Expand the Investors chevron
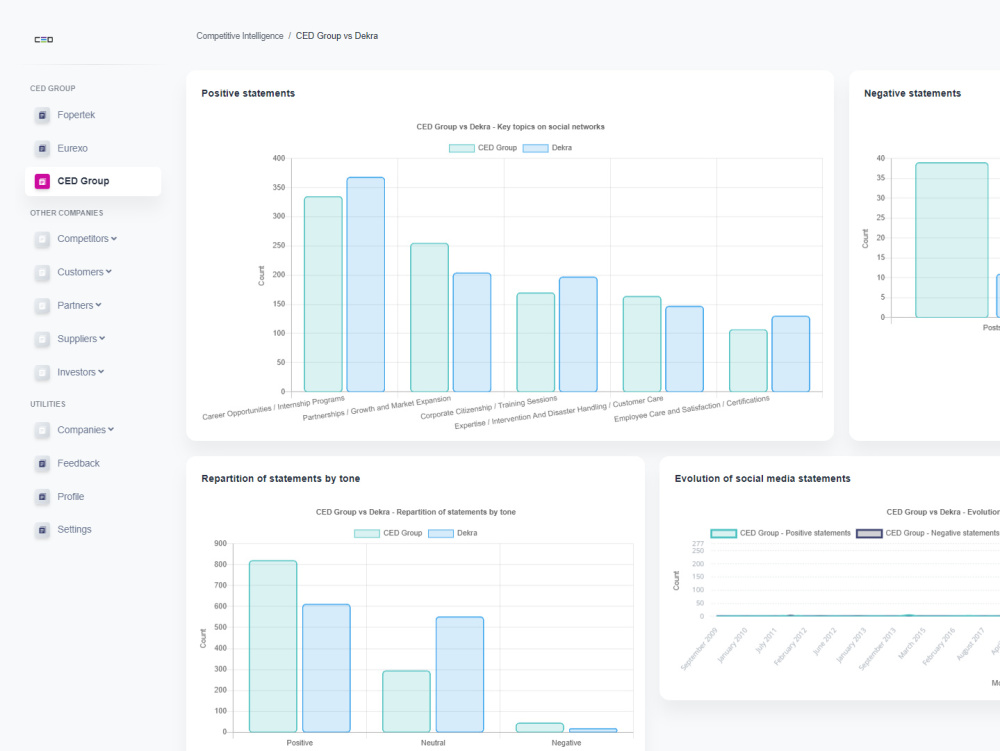This screenshot has width=1000, height=751. point(101,372)
